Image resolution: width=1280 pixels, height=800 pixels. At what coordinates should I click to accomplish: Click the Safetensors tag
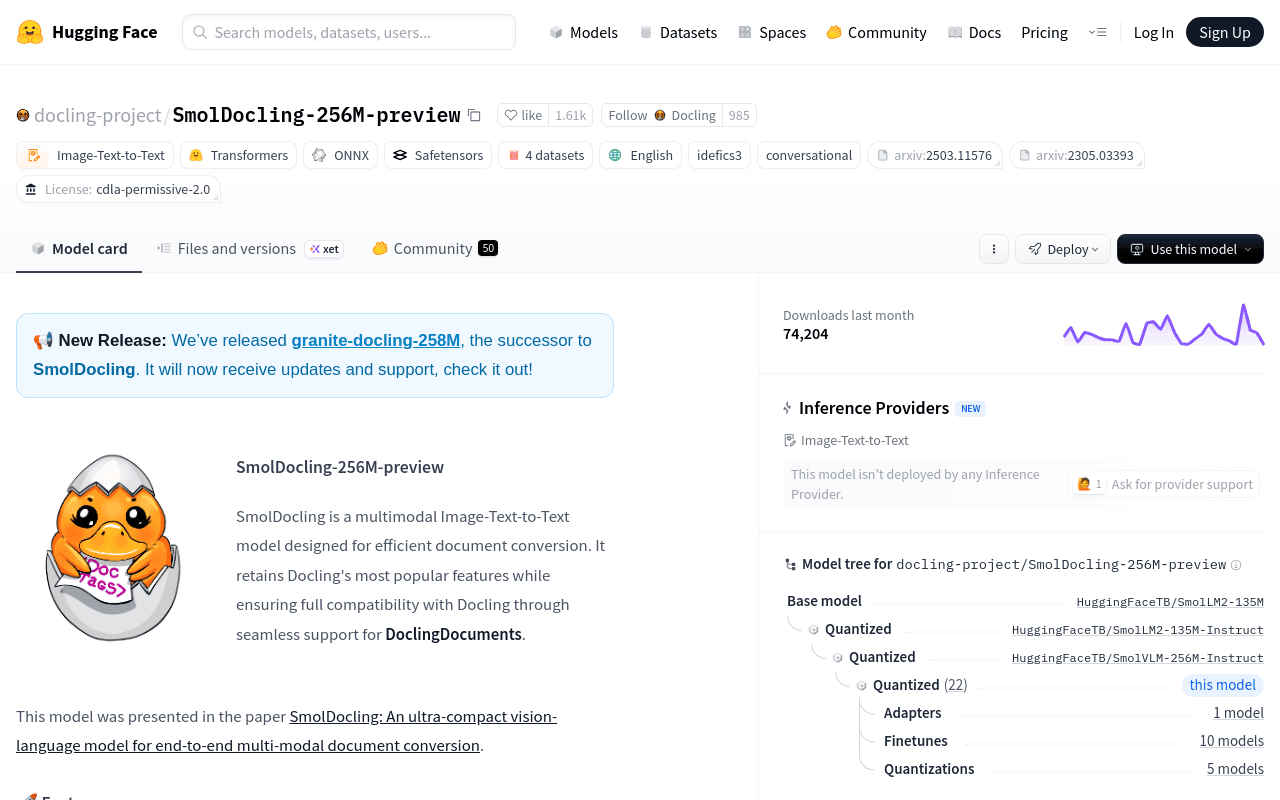pos(438,155)
